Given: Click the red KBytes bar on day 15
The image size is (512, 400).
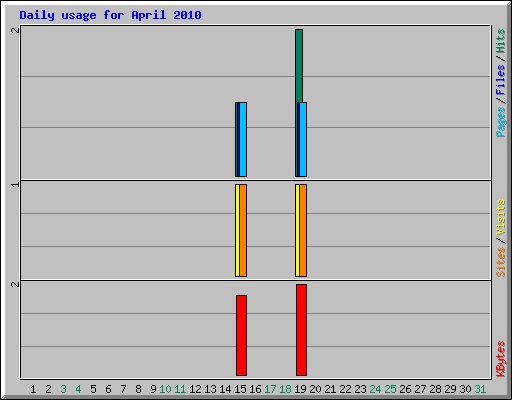Looking at the screenshot, I should click(x=242, y=335).
